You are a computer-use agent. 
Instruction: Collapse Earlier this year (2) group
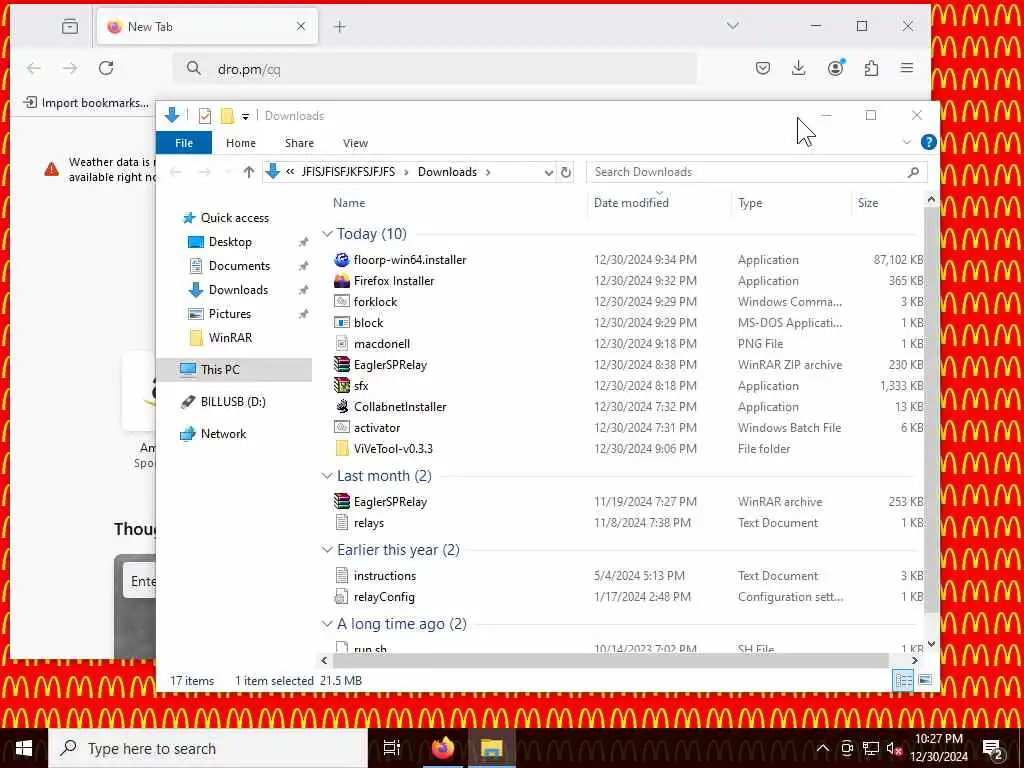tap(327, 550)
